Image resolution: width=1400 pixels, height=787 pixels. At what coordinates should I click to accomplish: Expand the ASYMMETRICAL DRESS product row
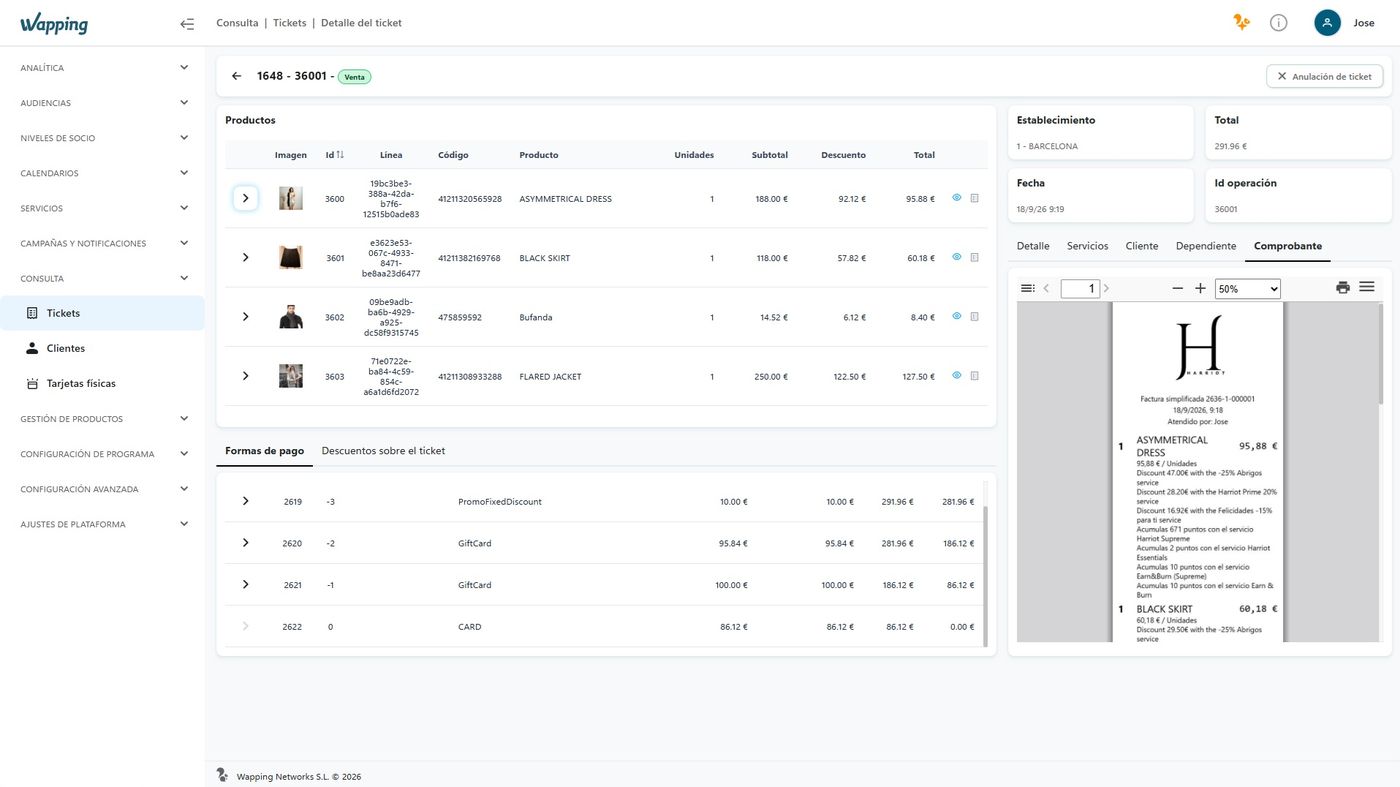[246, 198]
